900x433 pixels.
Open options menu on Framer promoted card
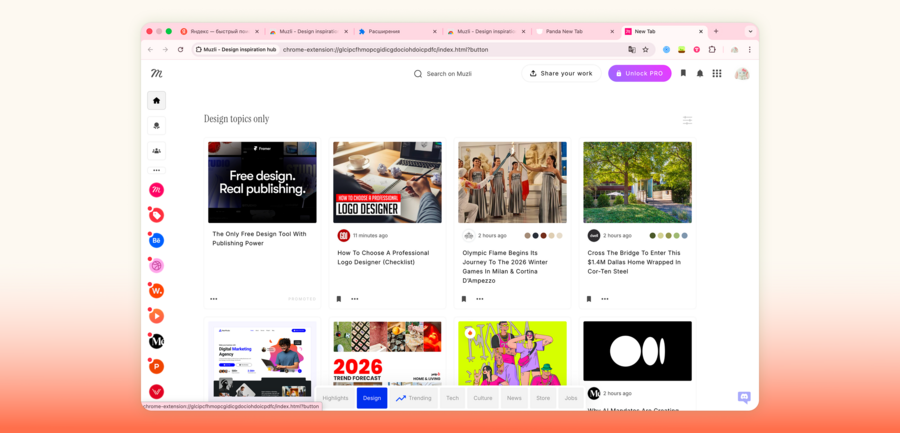tap(214, 298)
